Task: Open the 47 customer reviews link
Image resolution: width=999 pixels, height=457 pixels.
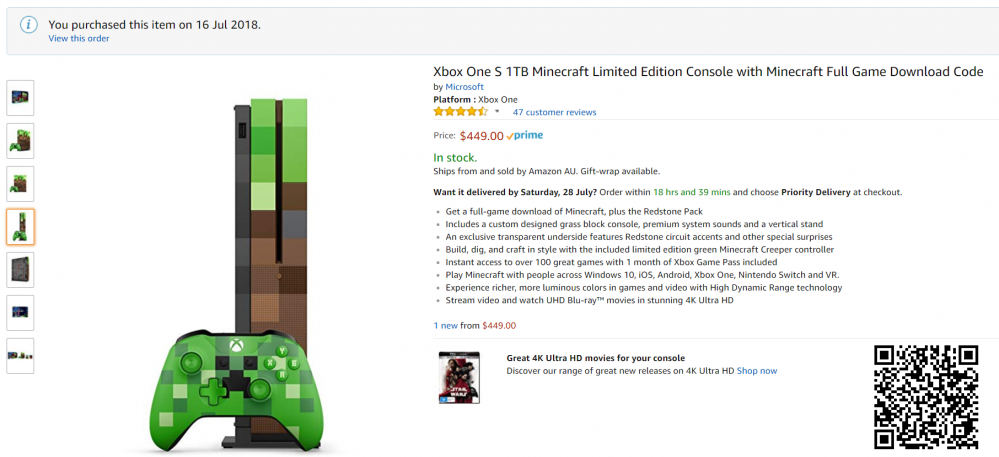Action: click(554, 113)
